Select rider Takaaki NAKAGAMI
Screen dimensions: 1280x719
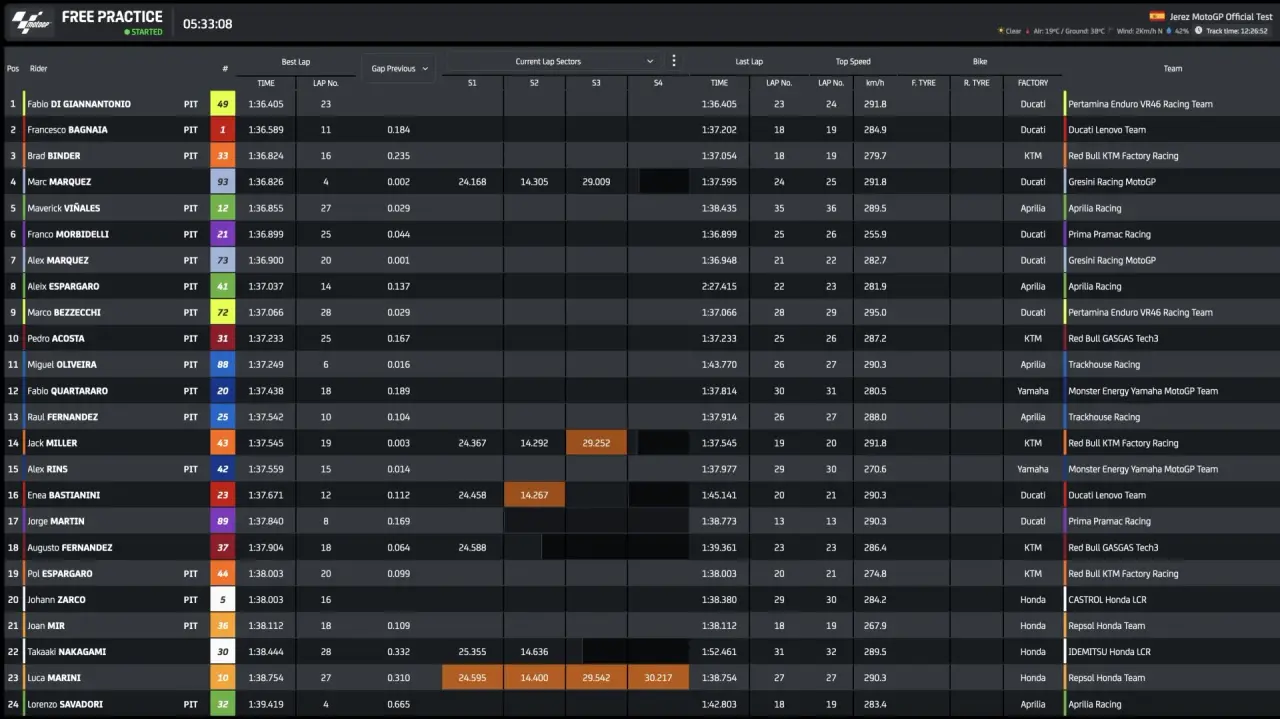coord(64,652)
